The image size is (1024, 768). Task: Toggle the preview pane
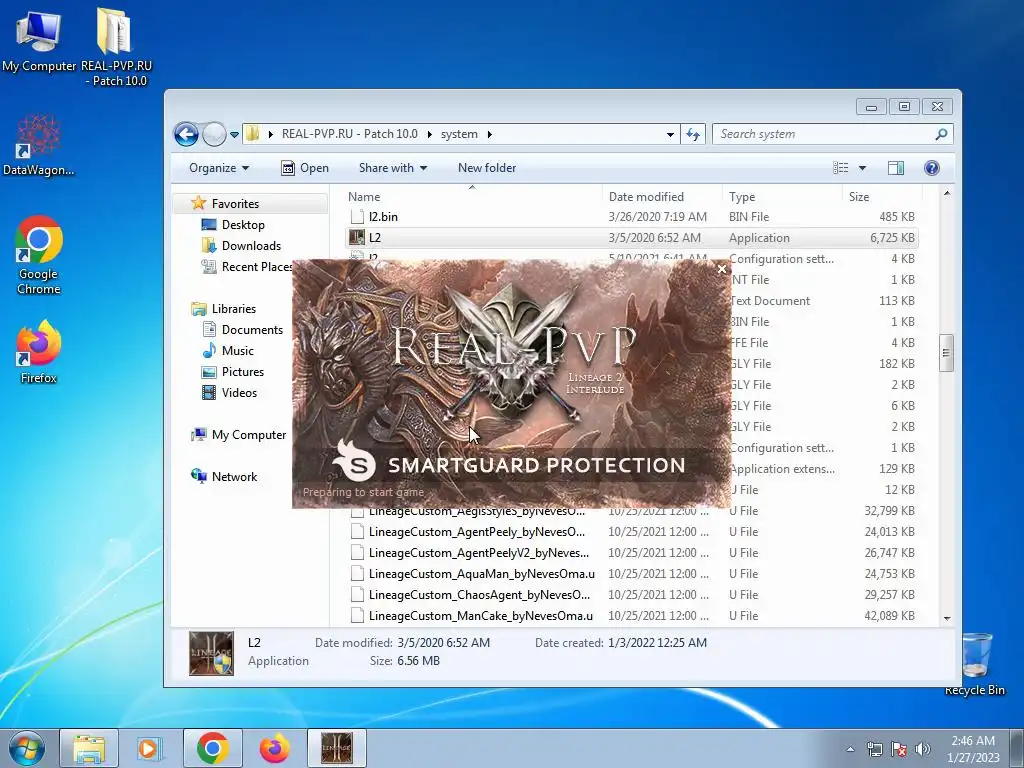pos(896,168)
